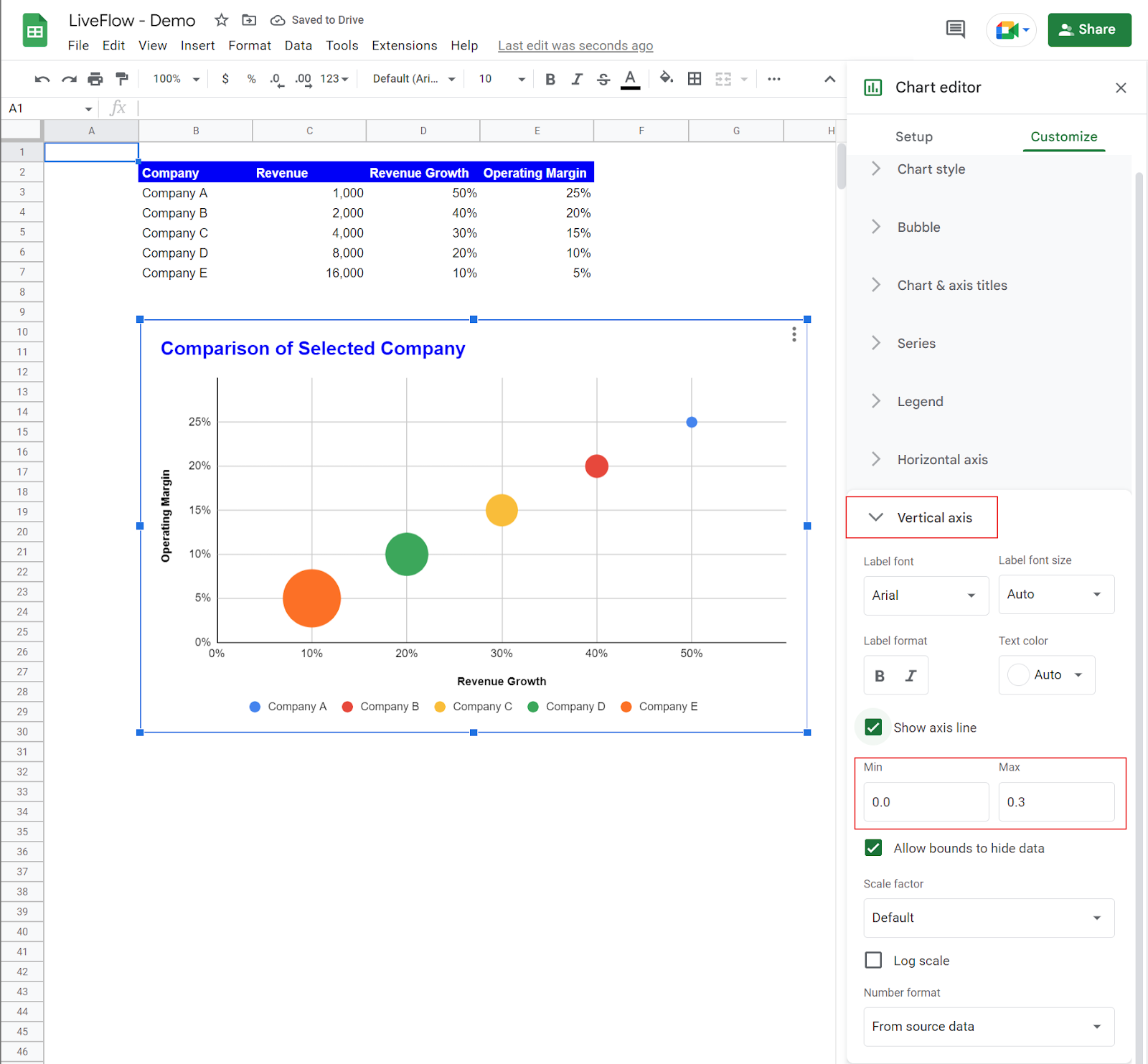Open Last edit was seconds ago link
The width and height of the screenshot is (1148, 1064).
point(575,45)
